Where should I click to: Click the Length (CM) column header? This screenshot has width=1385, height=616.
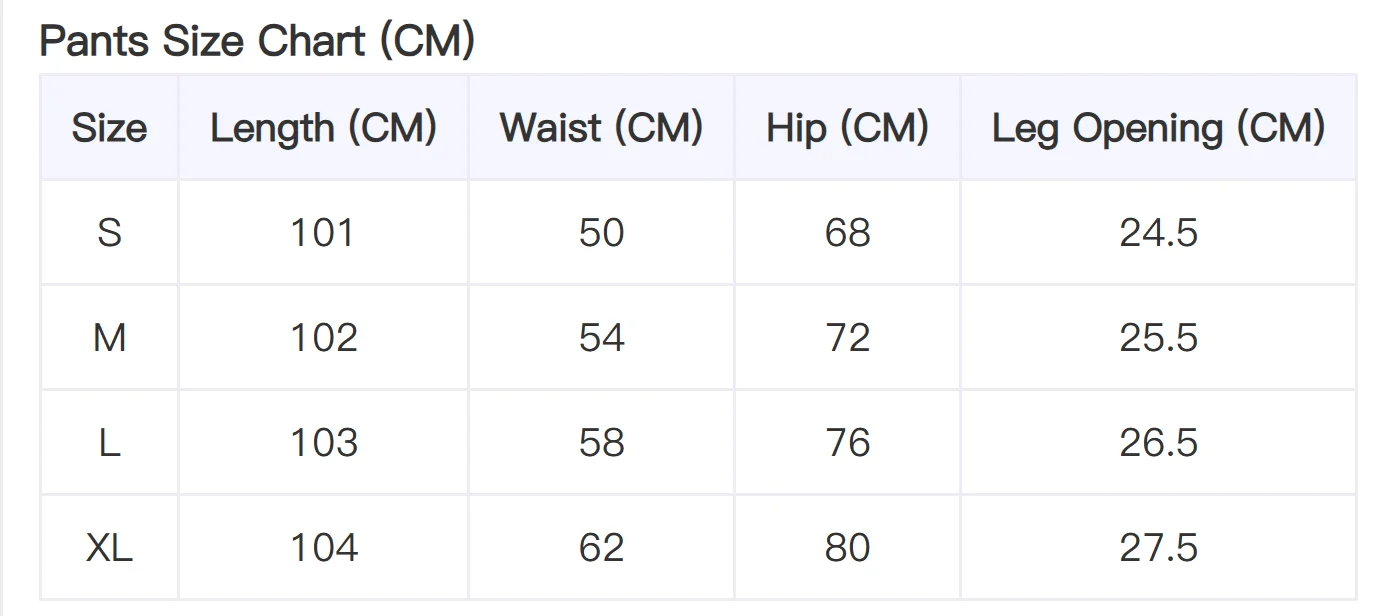pyautogui.click(x=323, y=128)
